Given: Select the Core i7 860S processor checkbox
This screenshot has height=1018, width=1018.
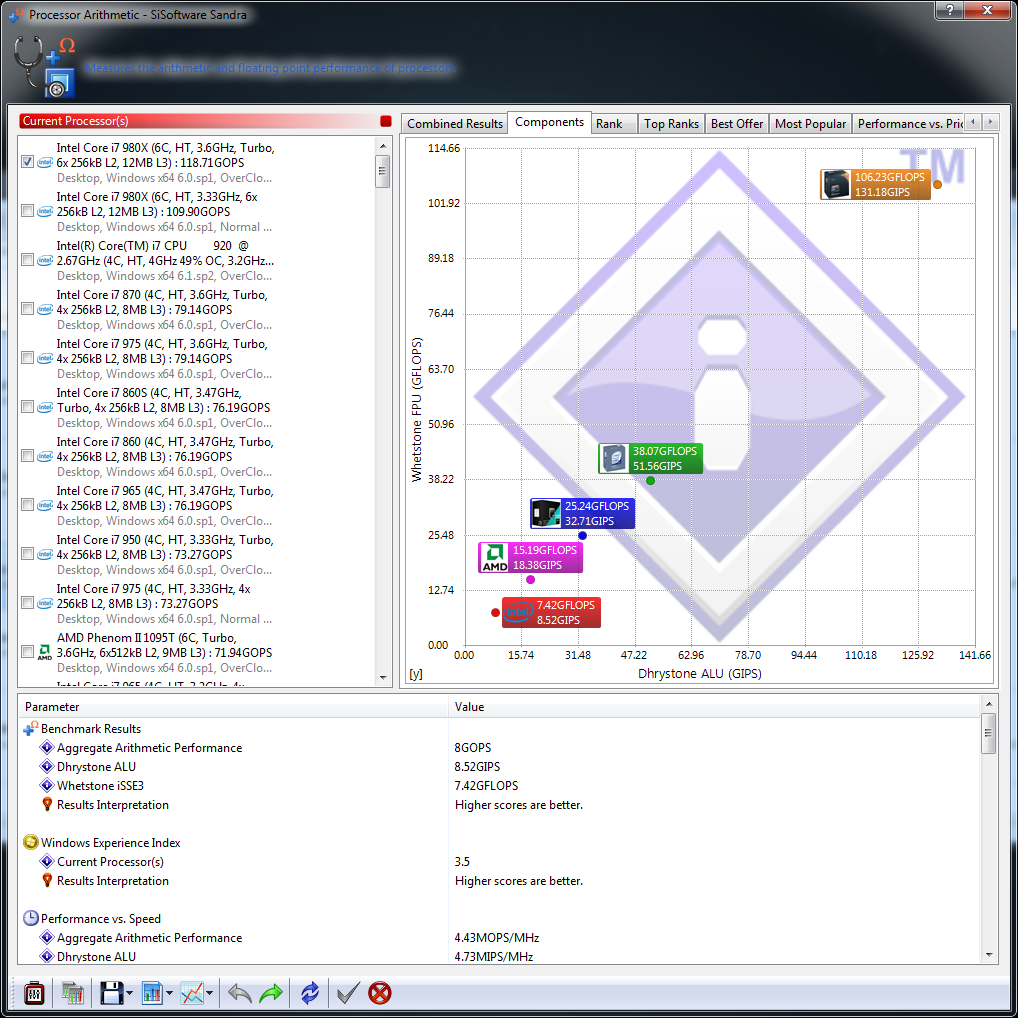Looking at the screenshot, I should pyautogui.click(x=27, y=406).
